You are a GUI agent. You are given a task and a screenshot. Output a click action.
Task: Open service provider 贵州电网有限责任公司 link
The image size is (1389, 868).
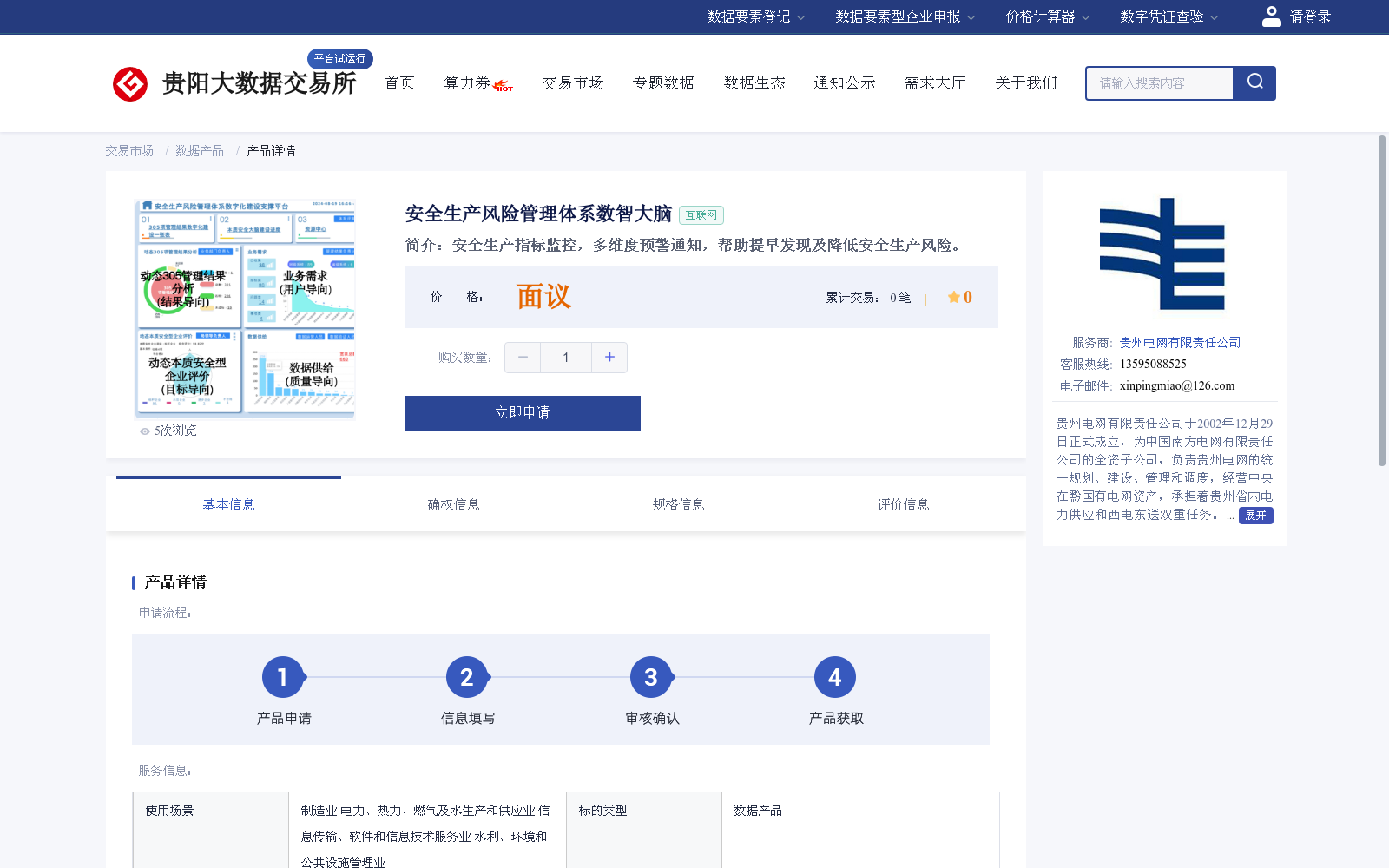click(1180, 343)
